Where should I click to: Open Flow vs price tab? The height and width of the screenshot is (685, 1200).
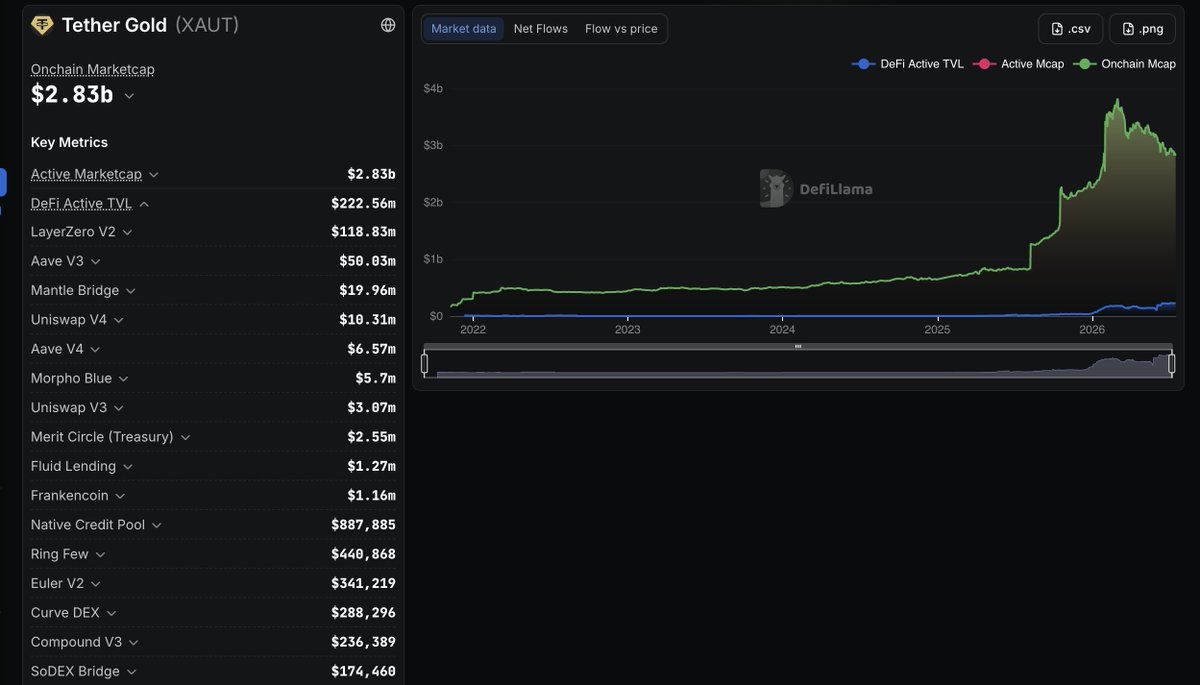(621, 29)
